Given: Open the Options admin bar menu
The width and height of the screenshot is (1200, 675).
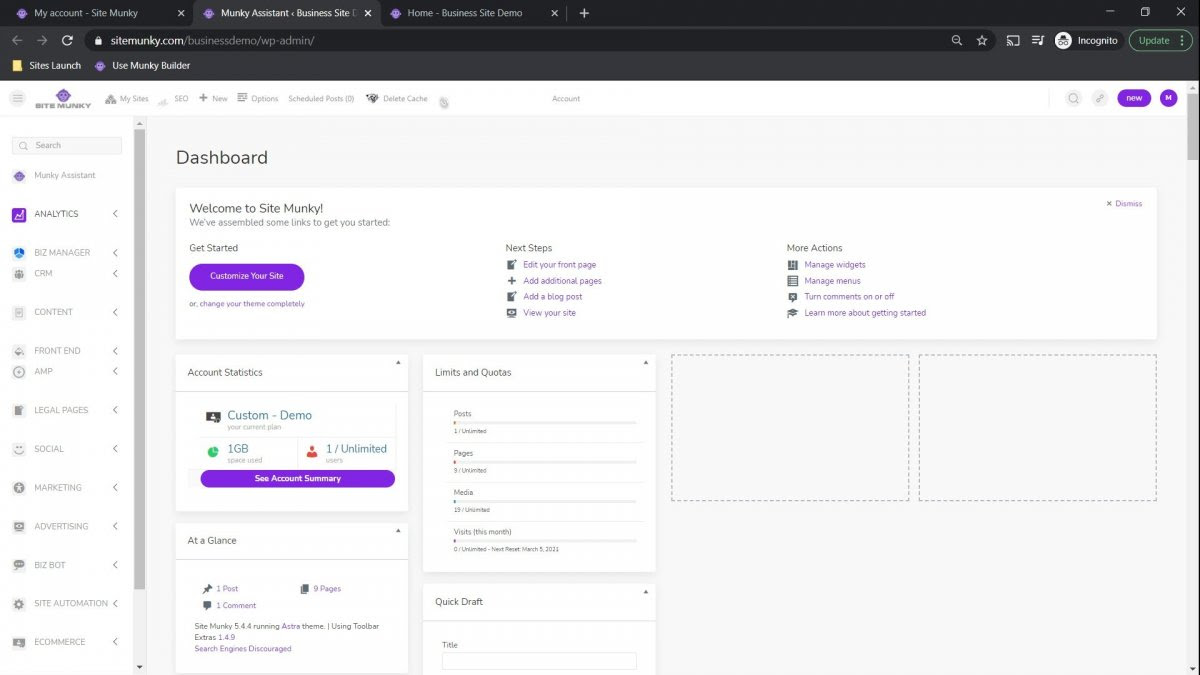Looking at the screenshot, I should click(x=258, y=99).
